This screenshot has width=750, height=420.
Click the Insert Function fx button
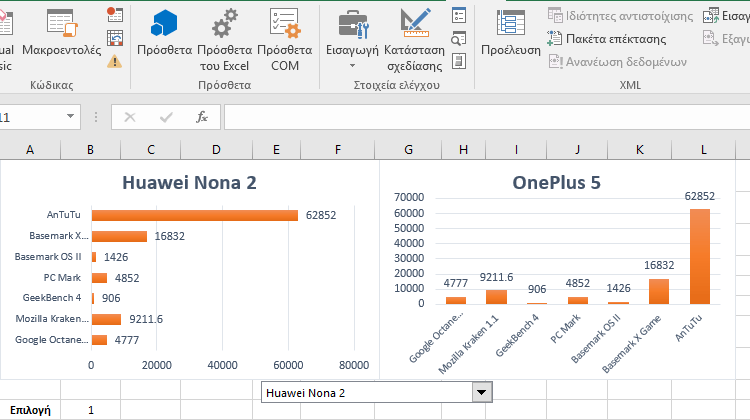201,117
